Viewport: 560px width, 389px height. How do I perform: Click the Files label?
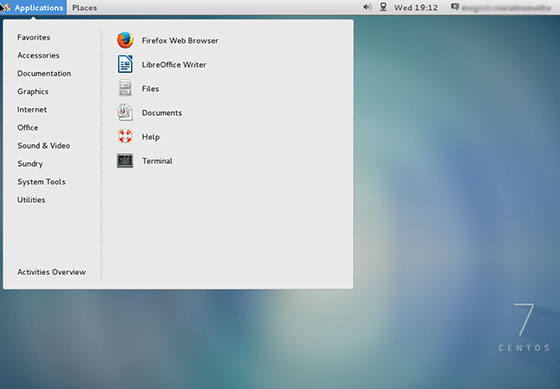click(x=150, y=89)
